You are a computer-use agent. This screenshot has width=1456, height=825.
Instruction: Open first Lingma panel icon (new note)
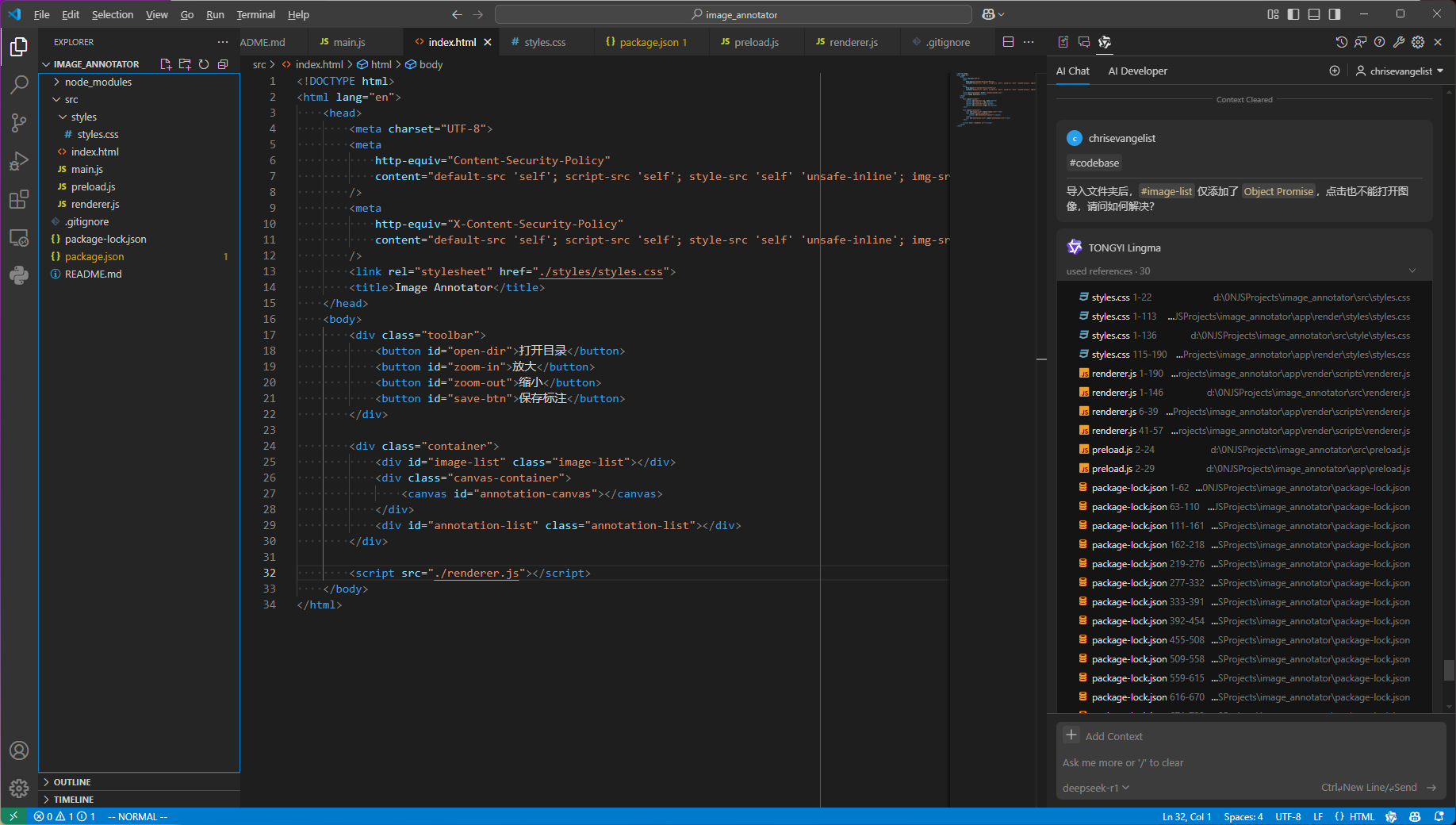click(1063, 42)
